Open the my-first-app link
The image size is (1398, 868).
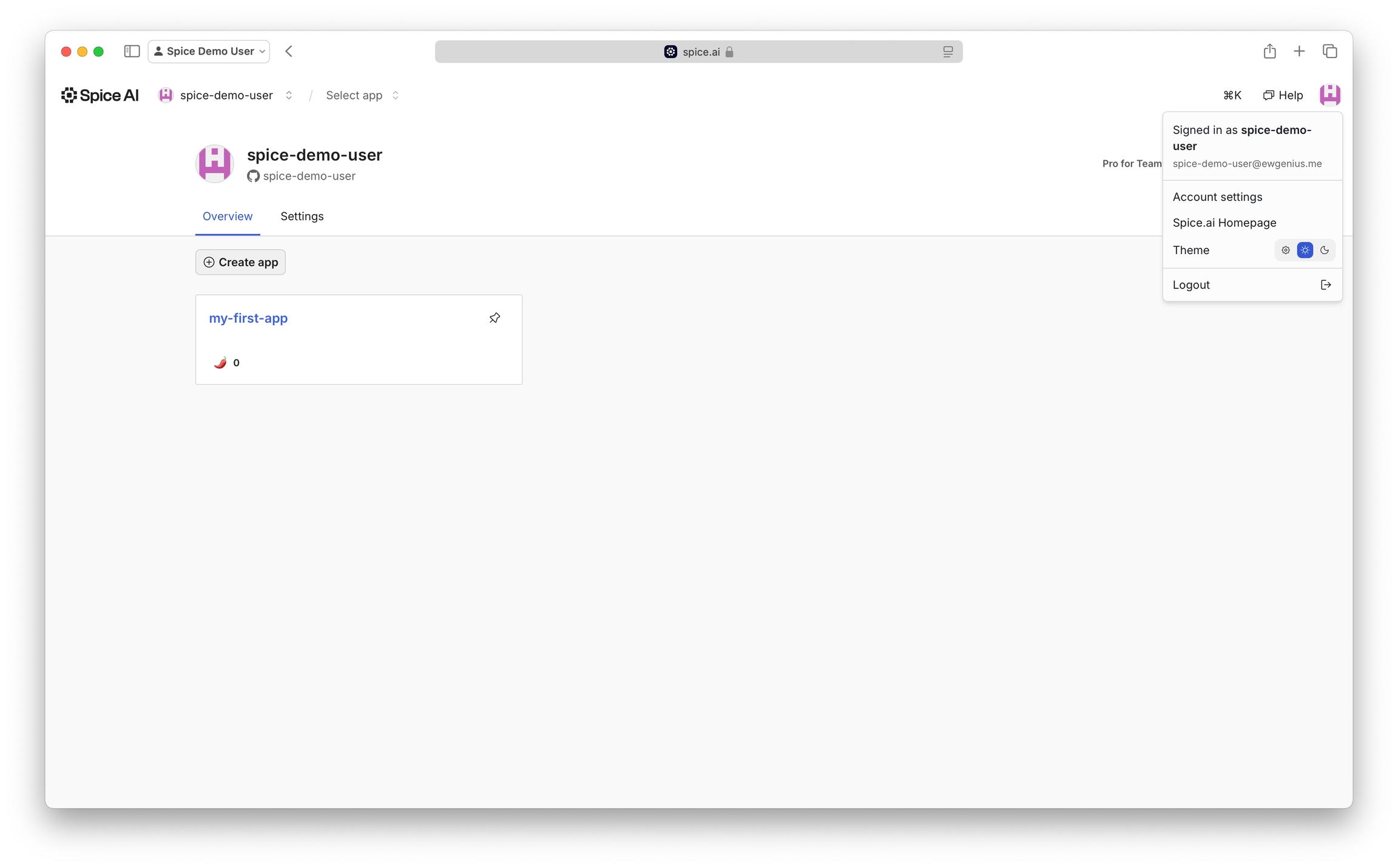coord(248,318)
